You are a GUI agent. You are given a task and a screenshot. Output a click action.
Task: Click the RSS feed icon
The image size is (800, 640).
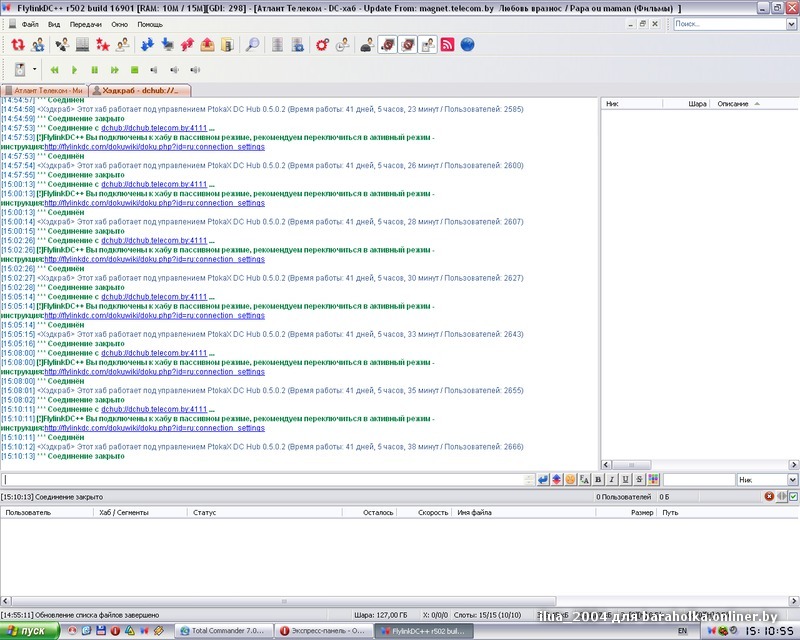point(448,45)
